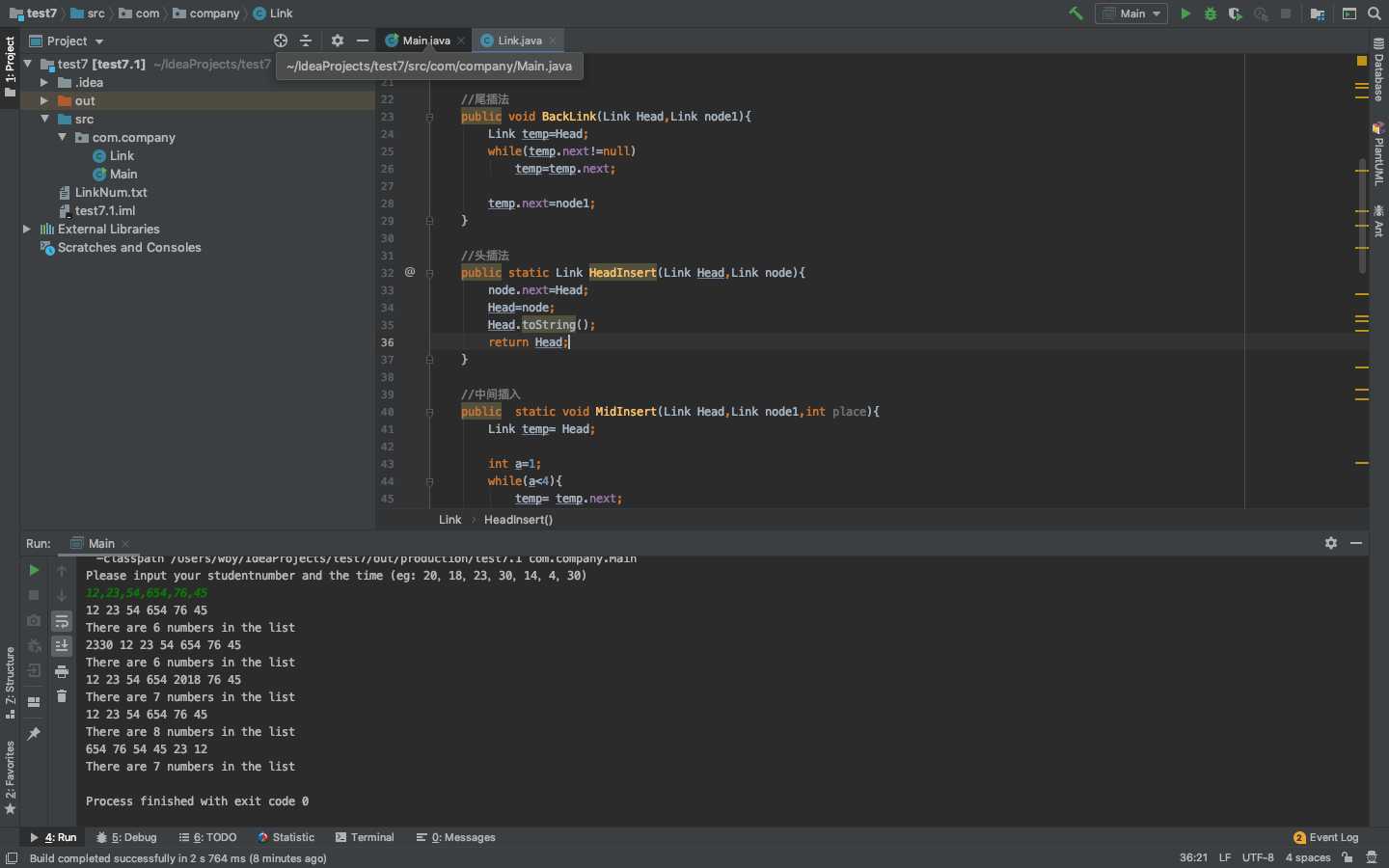Open Search Everywhere magnifier icon
1389x868 pixels.
(1375, 14)
